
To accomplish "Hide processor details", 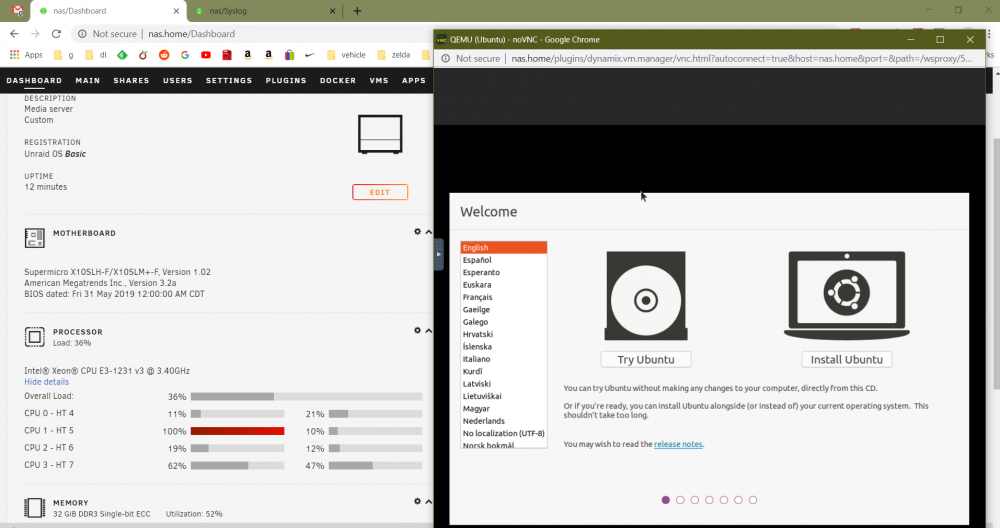I will 47,382.
